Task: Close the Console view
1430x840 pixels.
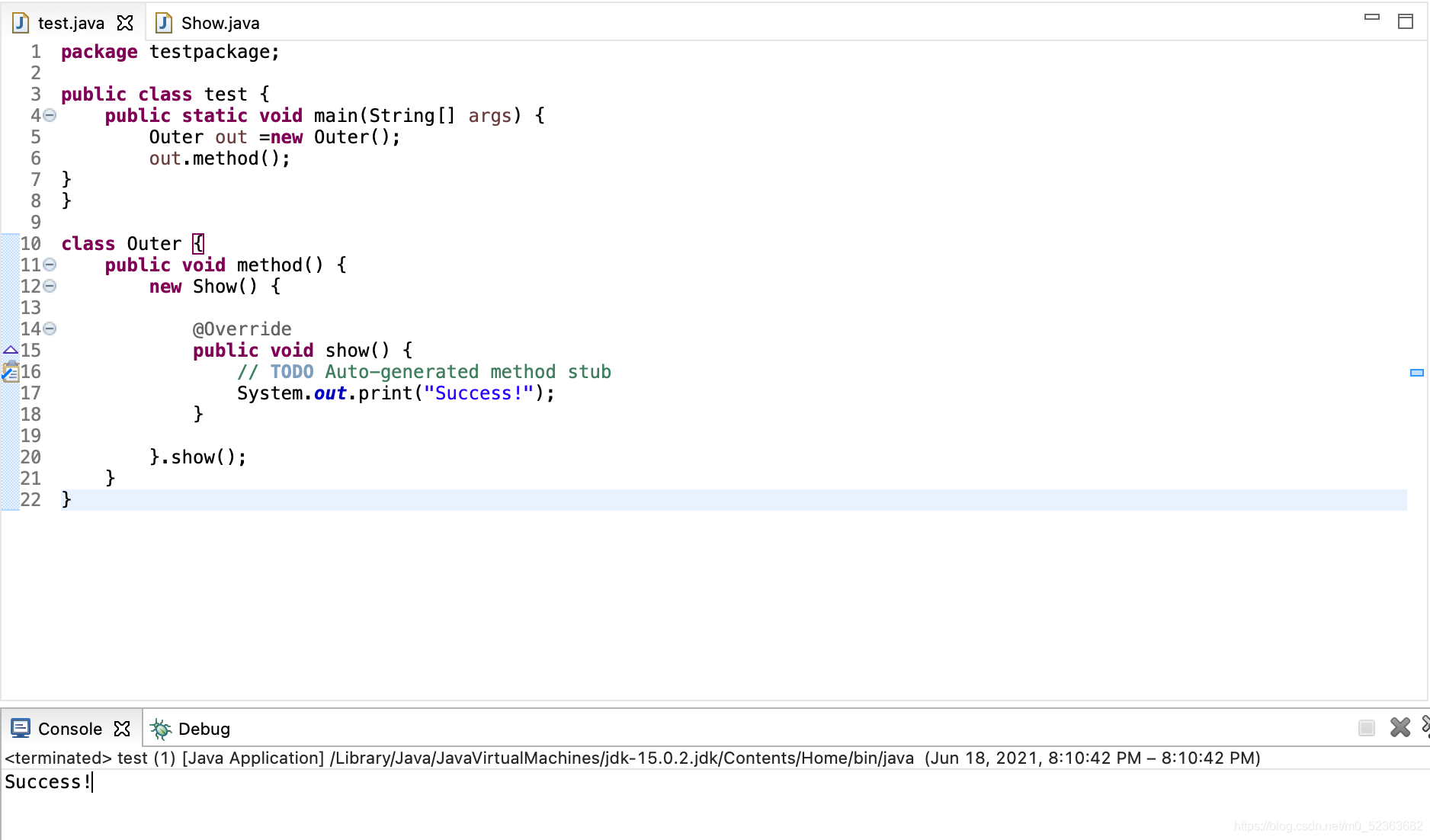Action: pos(122,729)
